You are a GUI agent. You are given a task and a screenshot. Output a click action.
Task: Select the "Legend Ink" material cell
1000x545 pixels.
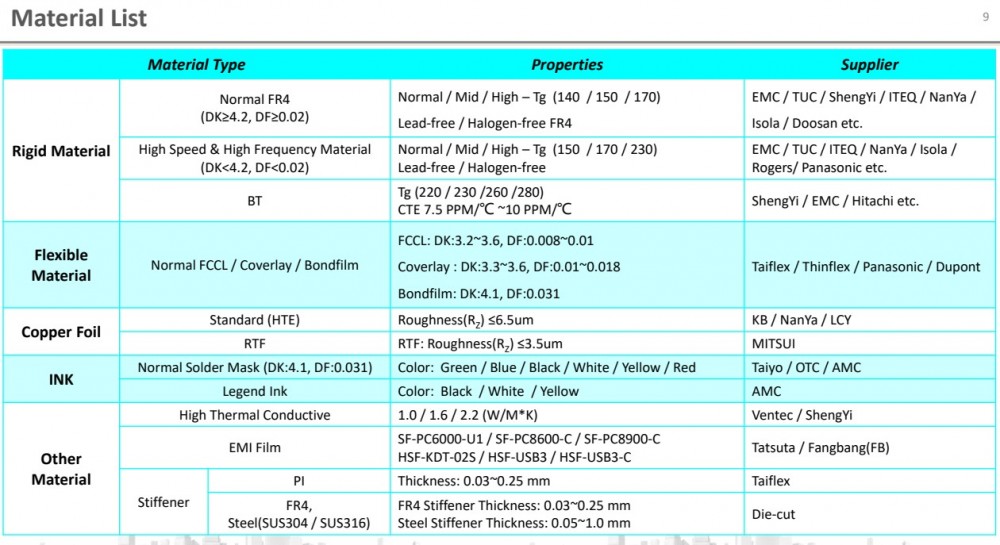[254, 391]
